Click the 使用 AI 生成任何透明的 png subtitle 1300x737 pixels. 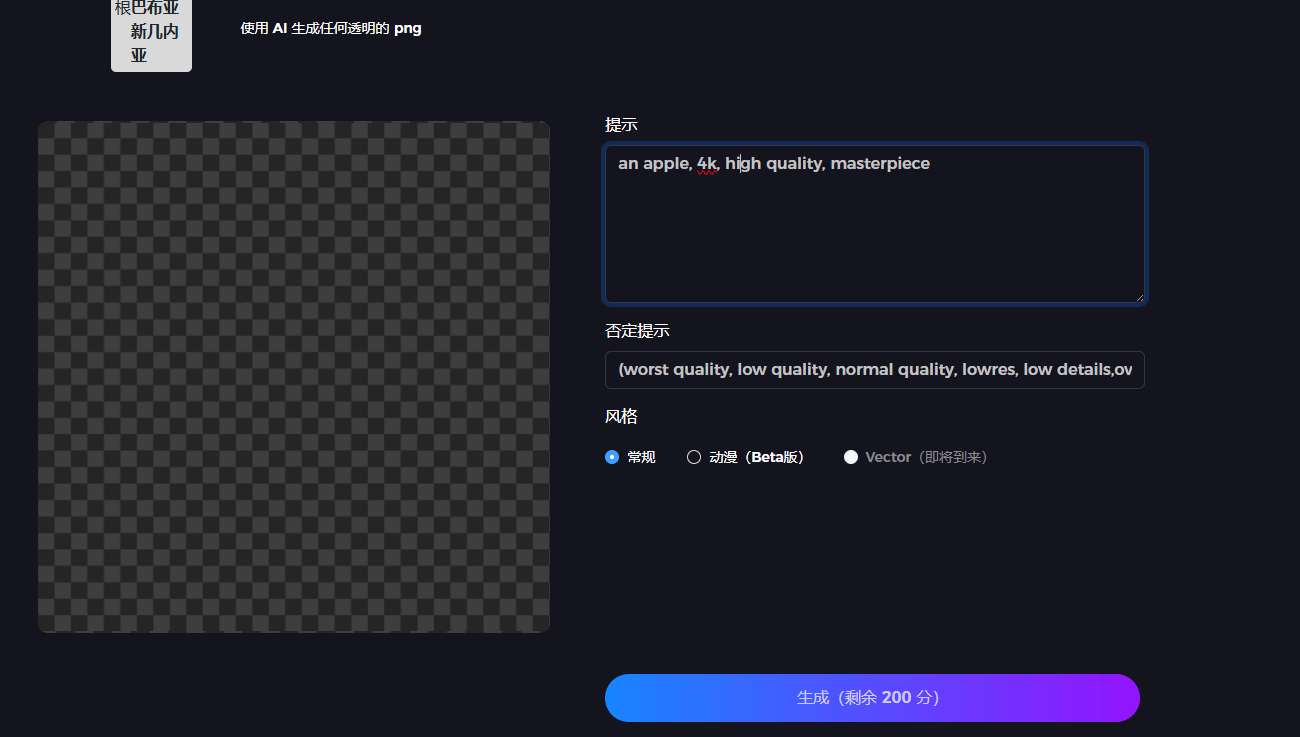tap(331, 28)
